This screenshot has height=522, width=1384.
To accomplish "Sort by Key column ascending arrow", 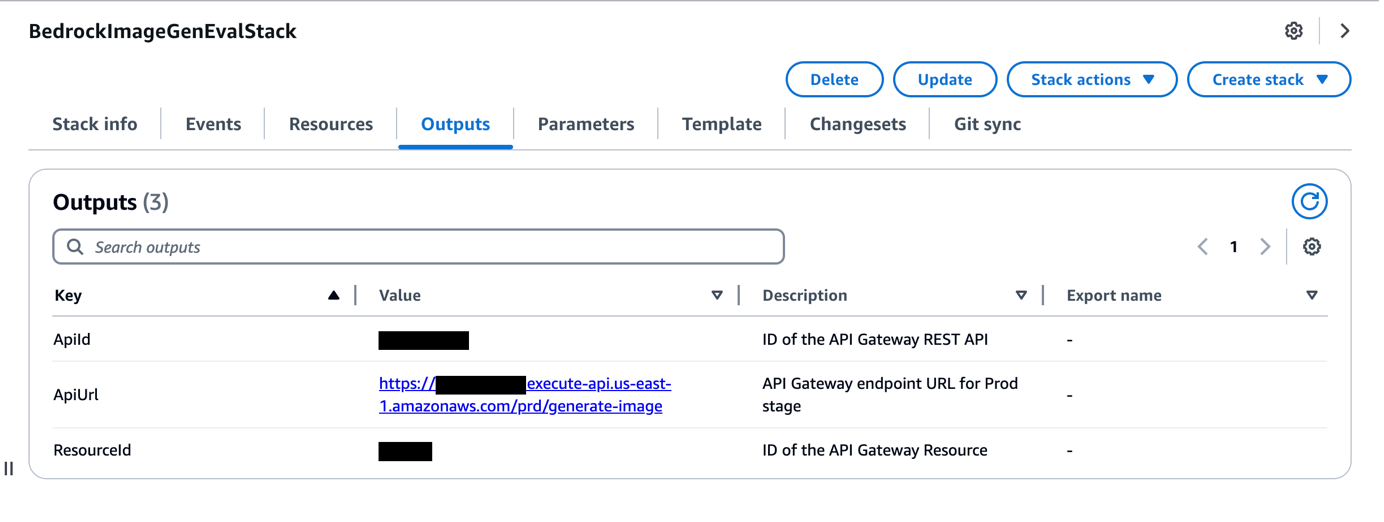I will point(335,296).
